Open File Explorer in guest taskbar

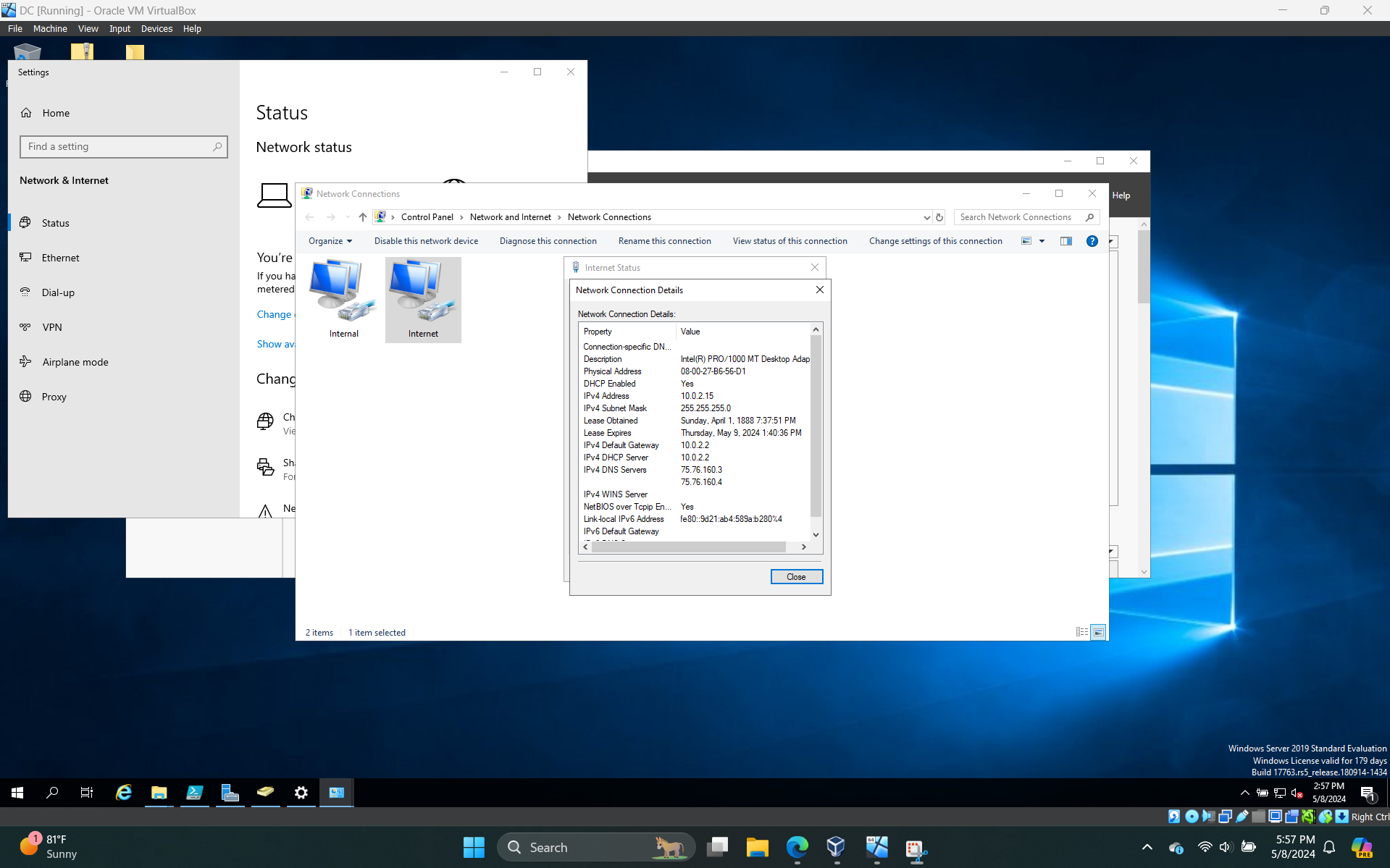coord(159,793)
